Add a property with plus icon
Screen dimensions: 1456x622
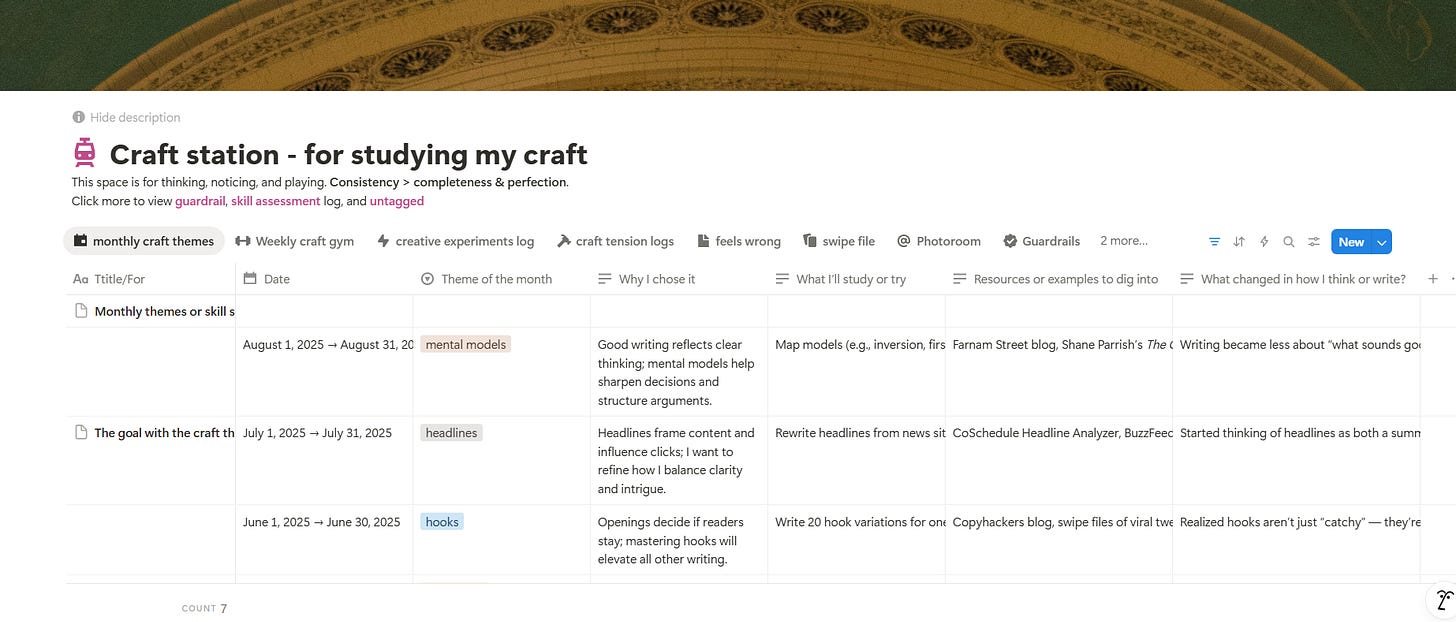point(1433,279)
